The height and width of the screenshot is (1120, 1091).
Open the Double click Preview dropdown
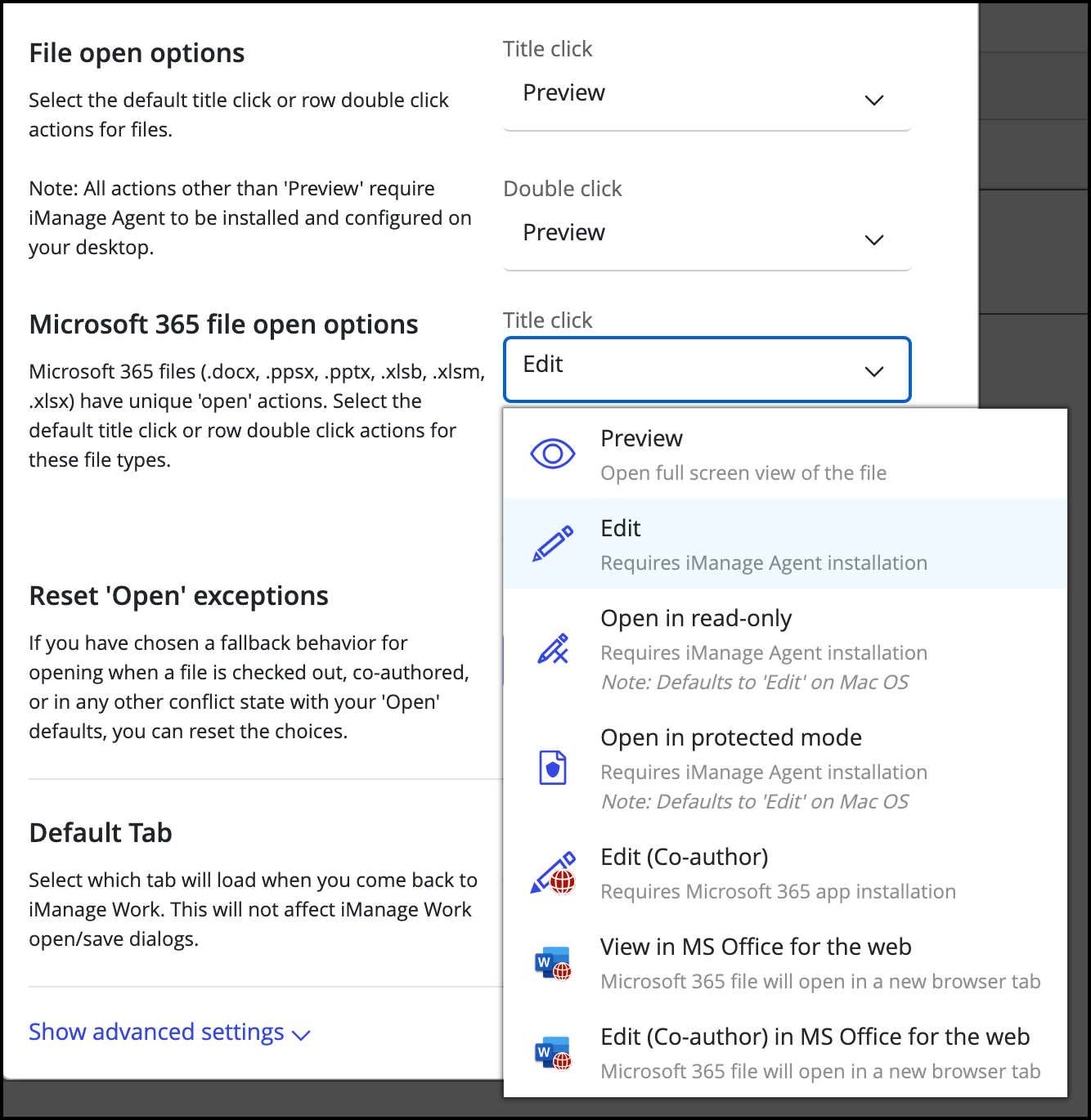[707, 232]
